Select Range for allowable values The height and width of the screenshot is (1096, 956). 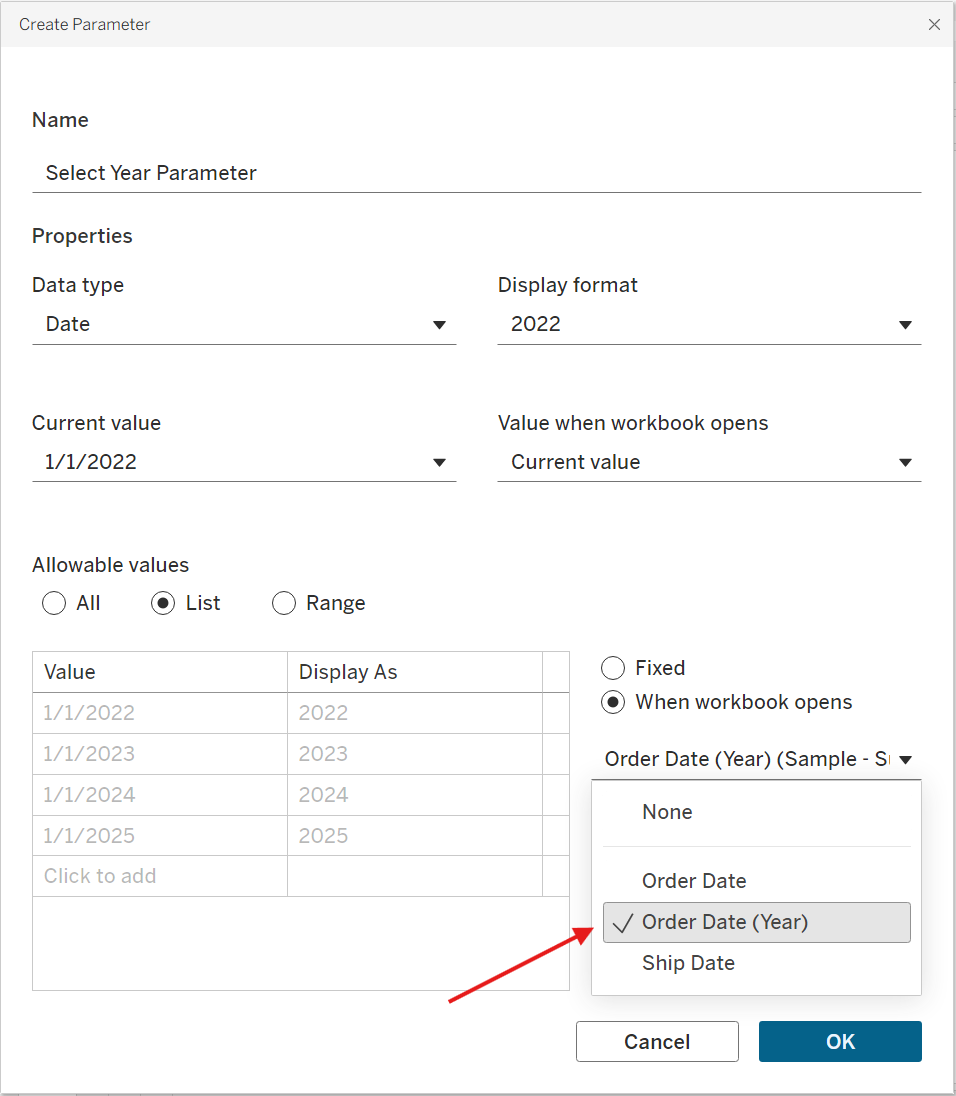[284, 603]
